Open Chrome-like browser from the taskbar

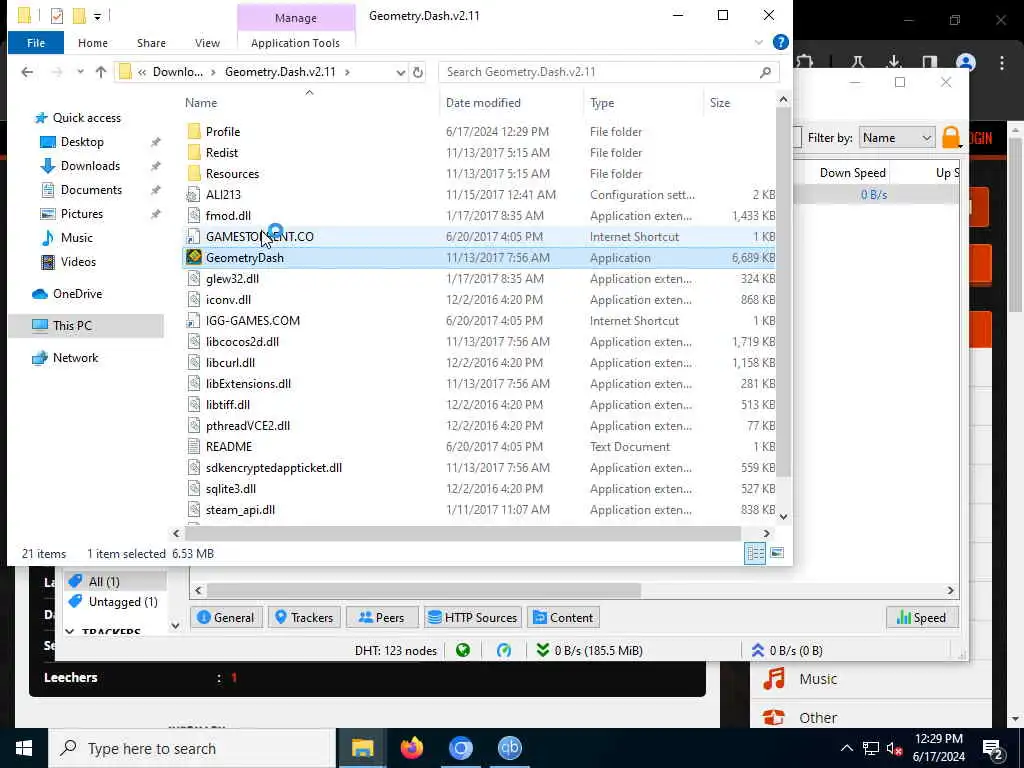tap(460, 748)
